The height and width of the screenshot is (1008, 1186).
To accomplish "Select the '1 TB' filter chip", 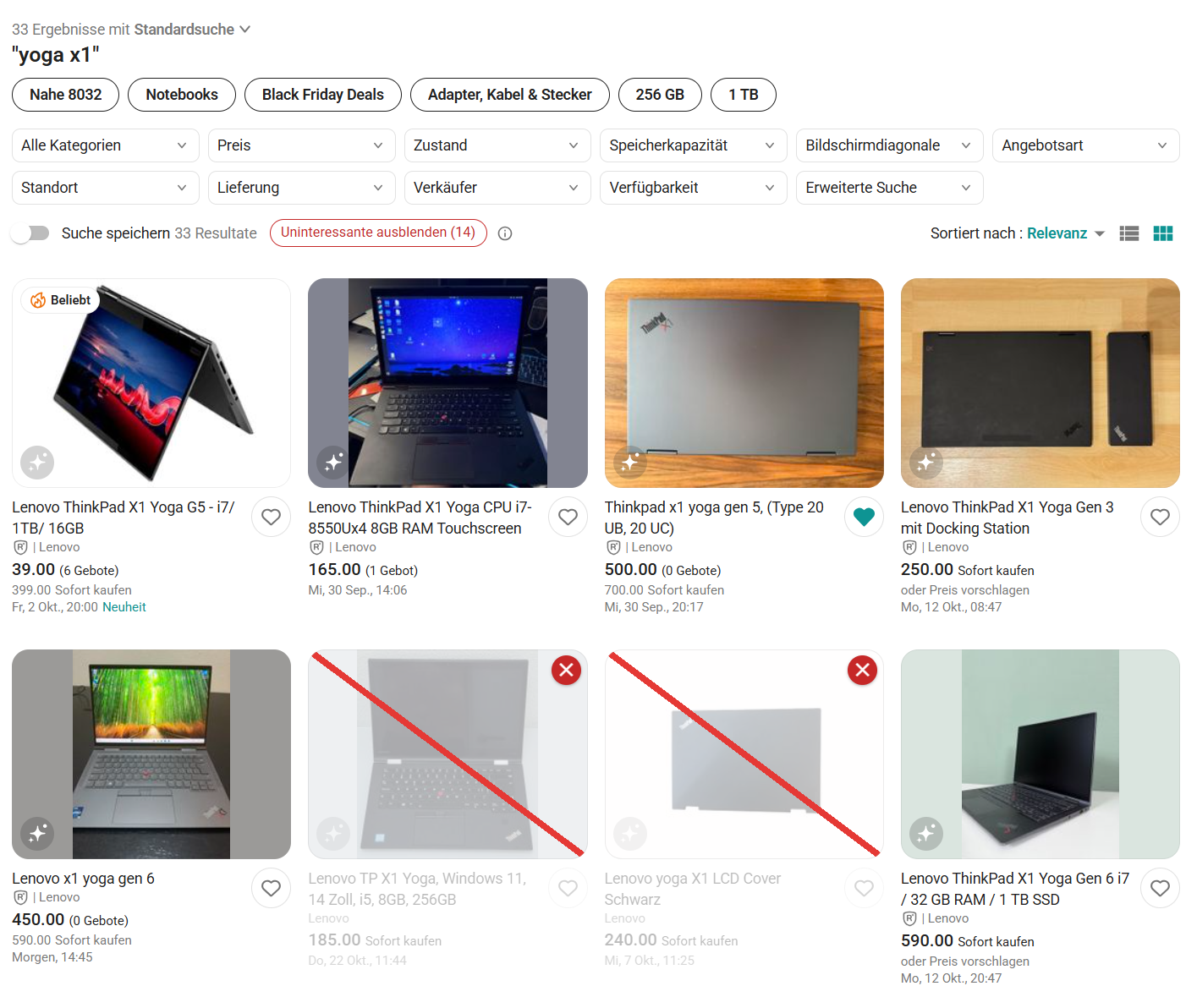I will coord(744,95).
